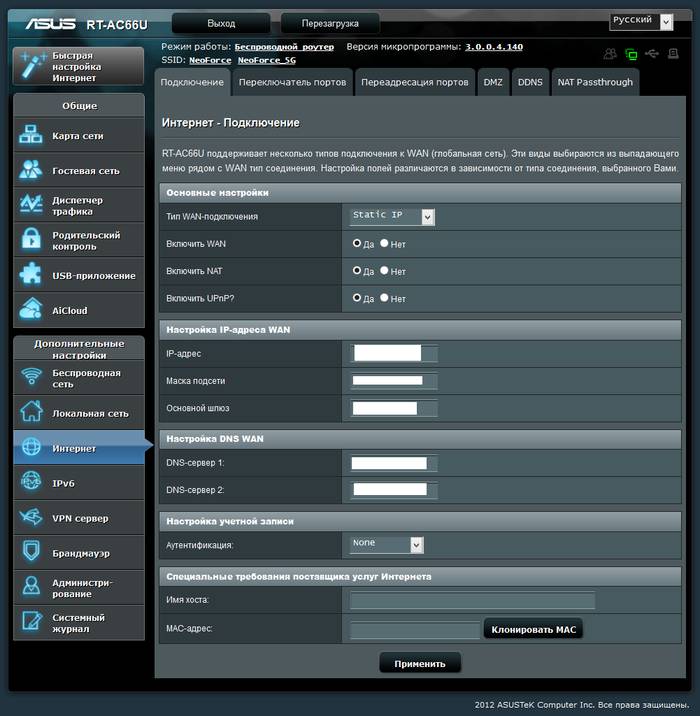Open Traffic Manager (Диспетчер трафика) icon

(x=31, y=205)
